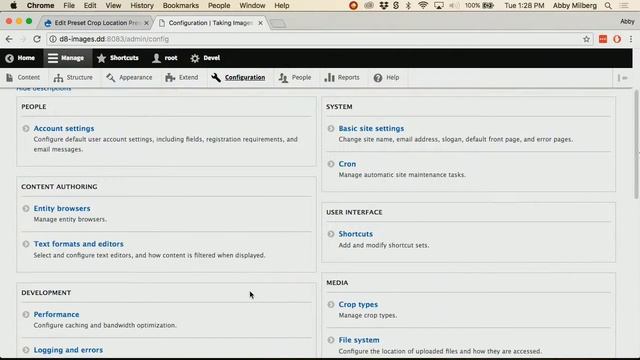Viewport: 640px width, 360px height.
Task: Open Logging and errors link
Action: point(68,350)
